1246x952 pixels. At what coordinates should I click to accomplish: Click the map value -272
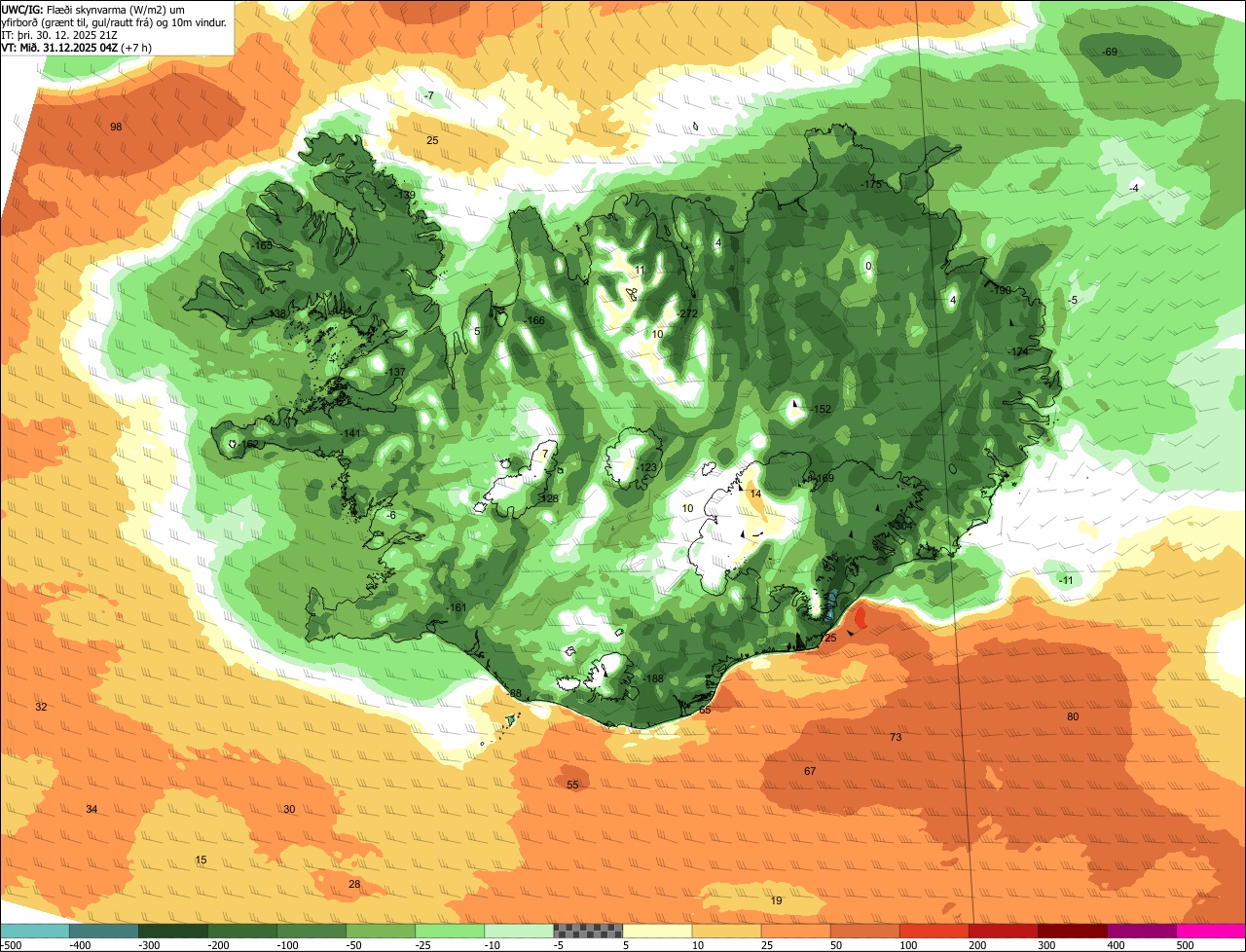(688, 313)
